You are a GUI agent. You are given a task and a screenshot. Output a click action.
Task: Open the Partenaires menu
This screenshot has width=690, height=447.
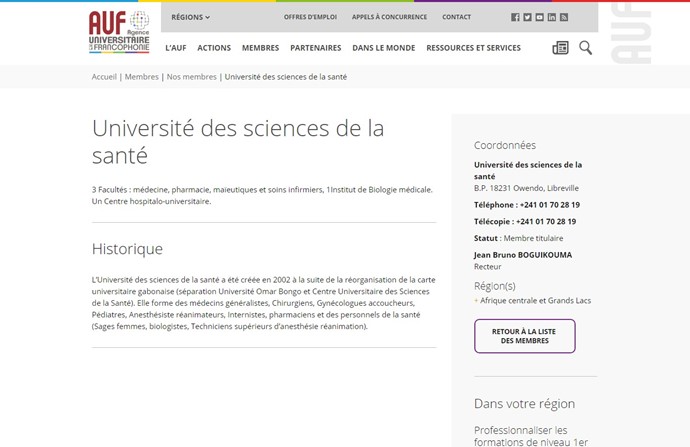click(315, 48)
